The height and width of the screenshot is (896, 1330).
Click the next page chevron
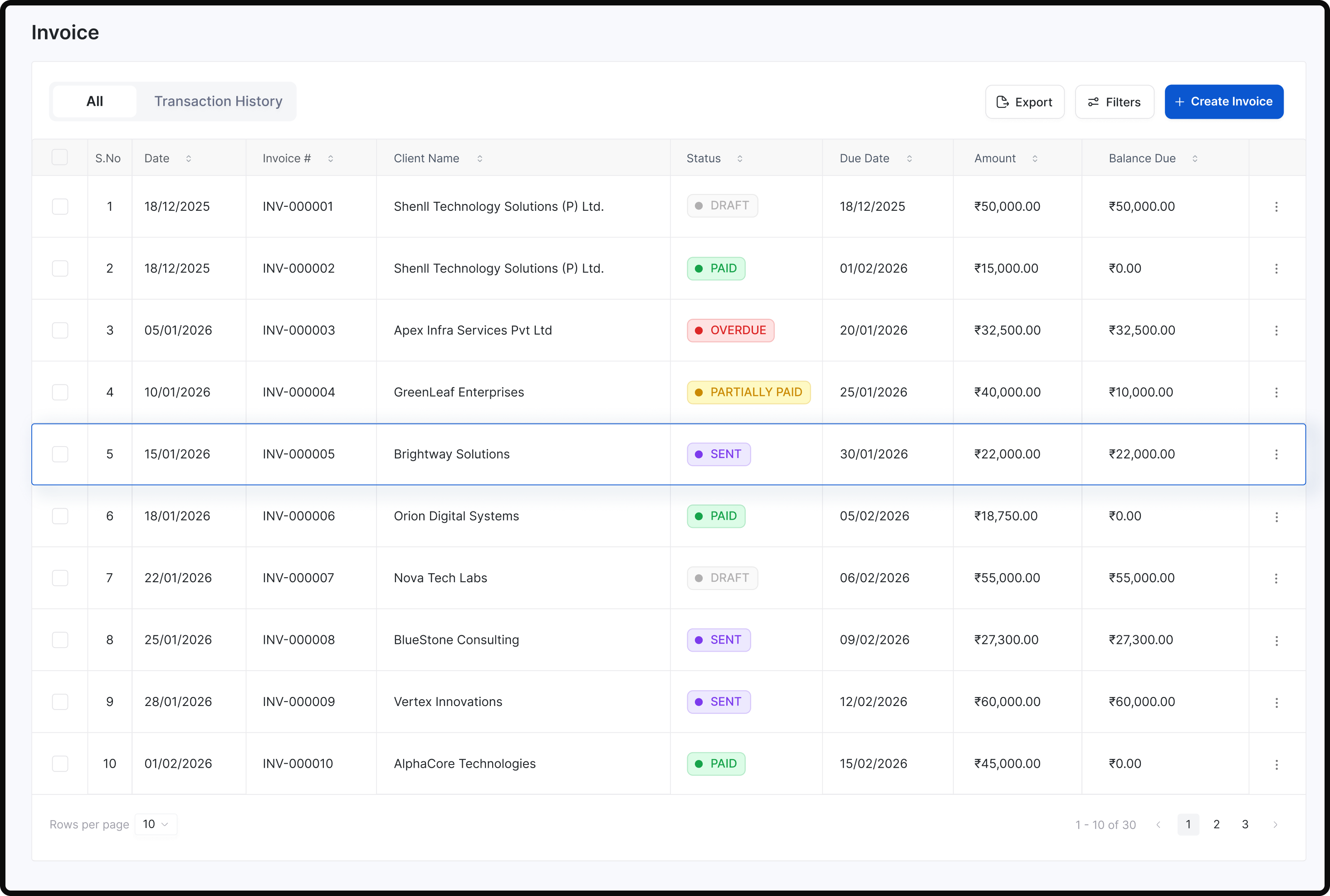tap(1276, 824)
